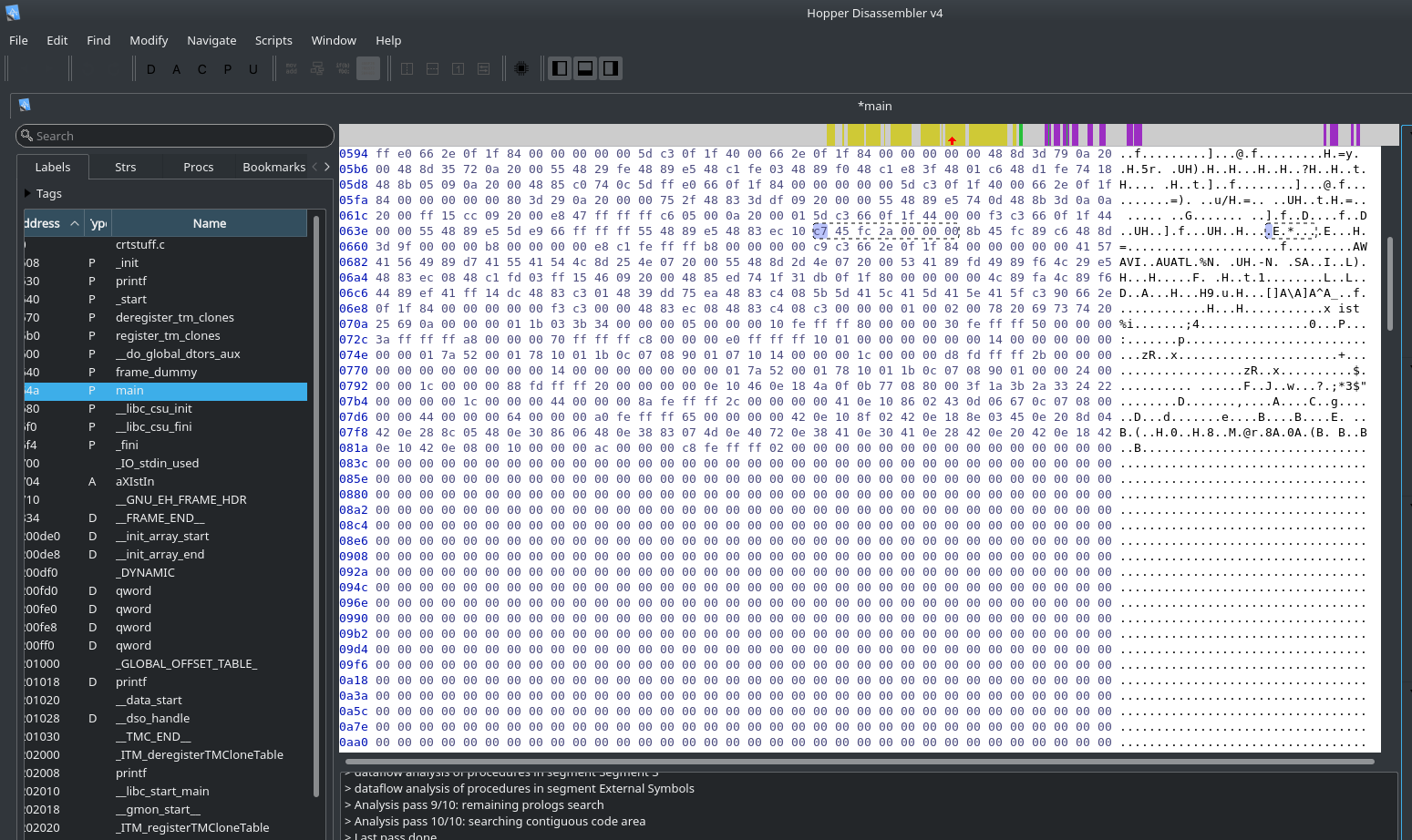The image size is (1412, 840).
Task: Mark selection as Undefined with U button
Action: click(253, 69)
